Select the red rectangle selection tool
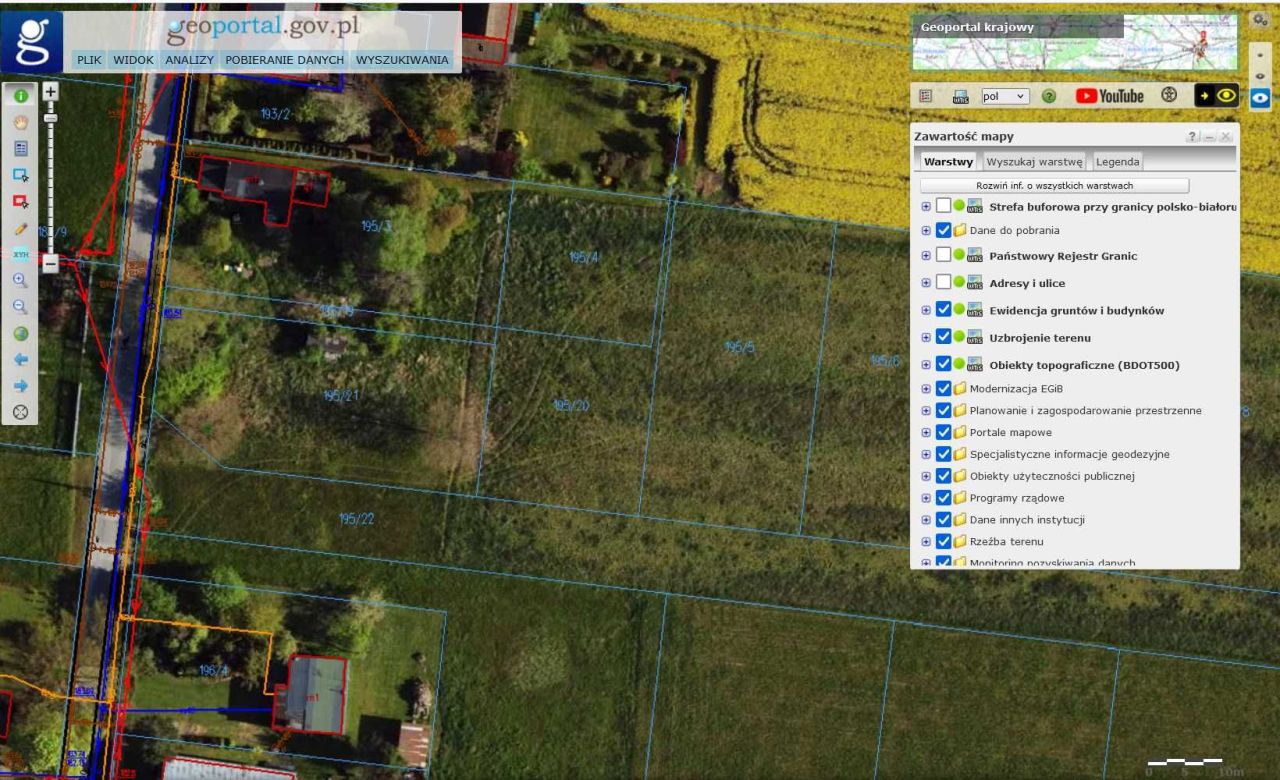This screenshot has height=780, width=1280. 20,201
